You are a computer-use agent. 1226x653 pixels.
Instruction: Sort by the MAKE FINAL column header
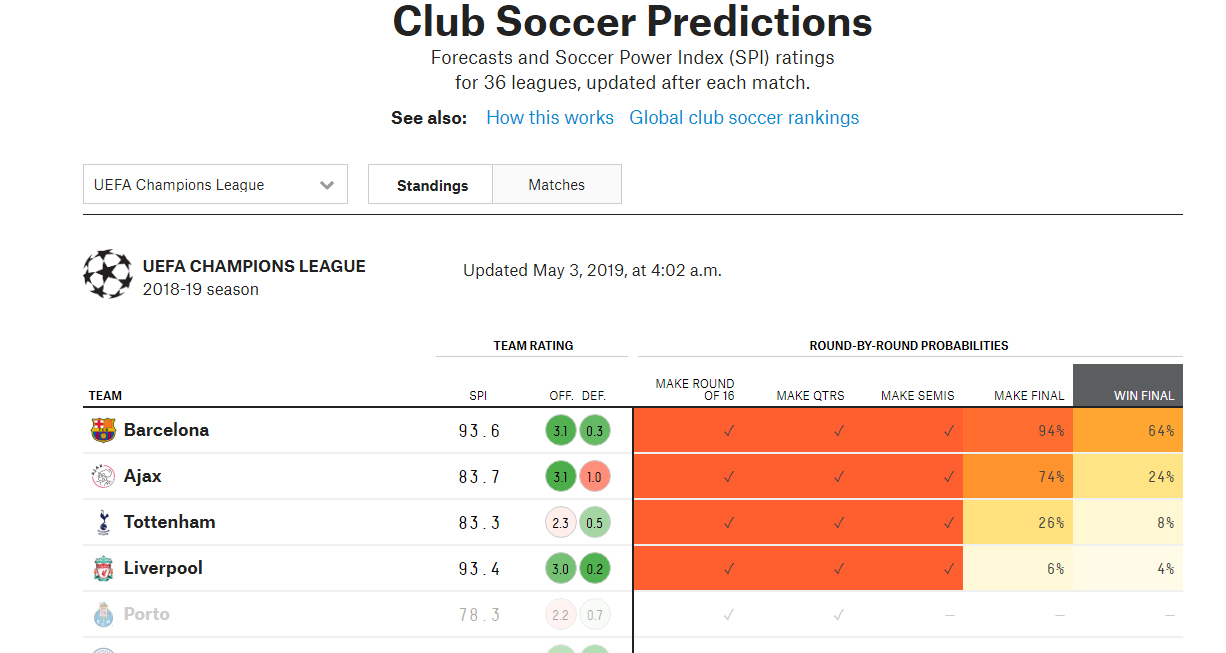pyautogui.click(x=1029, y=396)
